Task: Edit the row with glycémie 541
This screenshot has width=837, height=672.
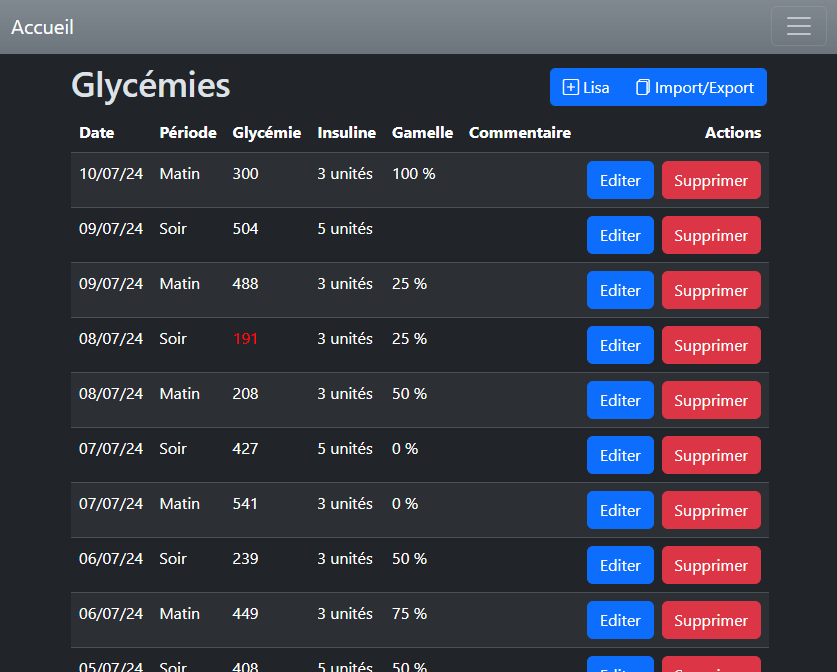Action: [x=620, y=510]
